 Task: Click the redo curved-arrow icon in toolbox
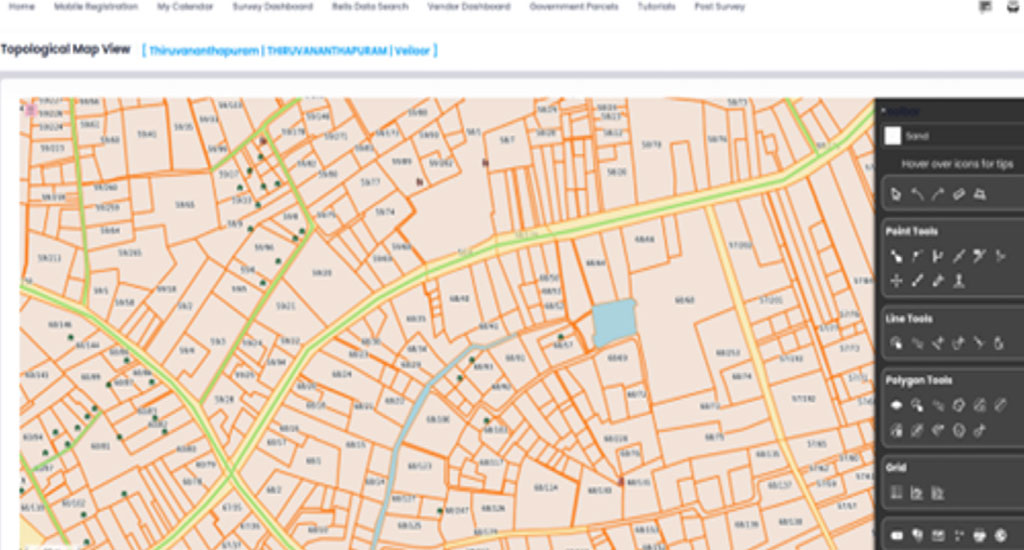pyautogui.click(x=938, y=194)
